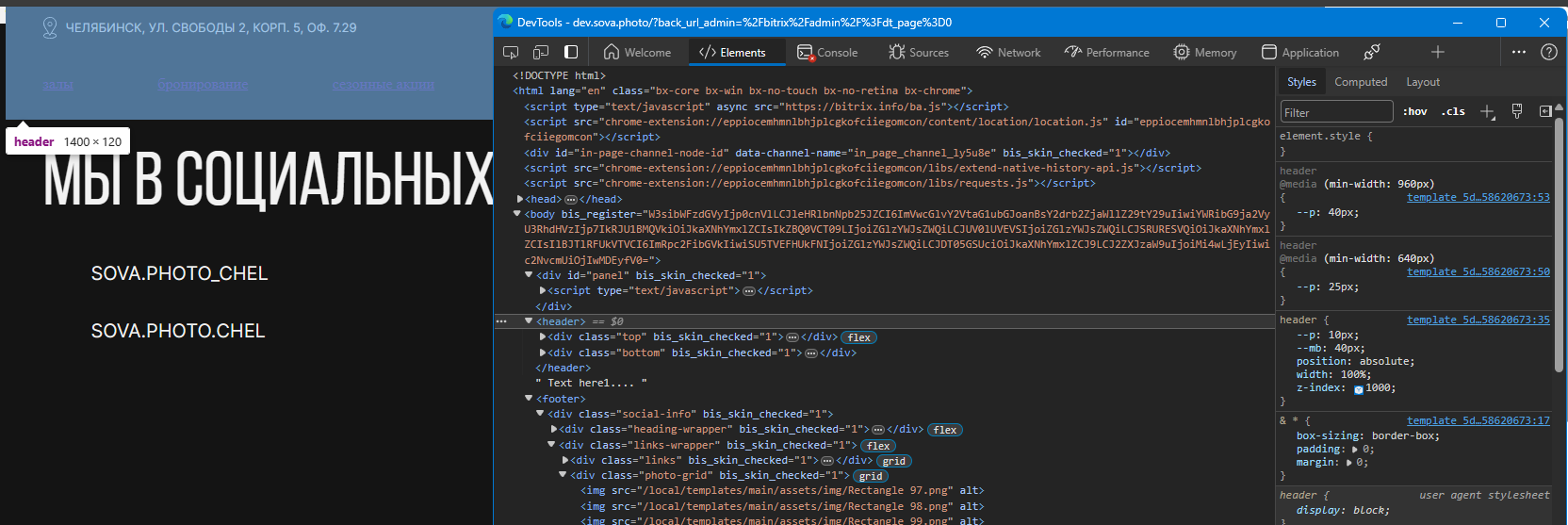Image resolution: width=1568 pixels, height=525 pixels.
Task: Click the plus icon for more tools
Action: point(1437,52)
